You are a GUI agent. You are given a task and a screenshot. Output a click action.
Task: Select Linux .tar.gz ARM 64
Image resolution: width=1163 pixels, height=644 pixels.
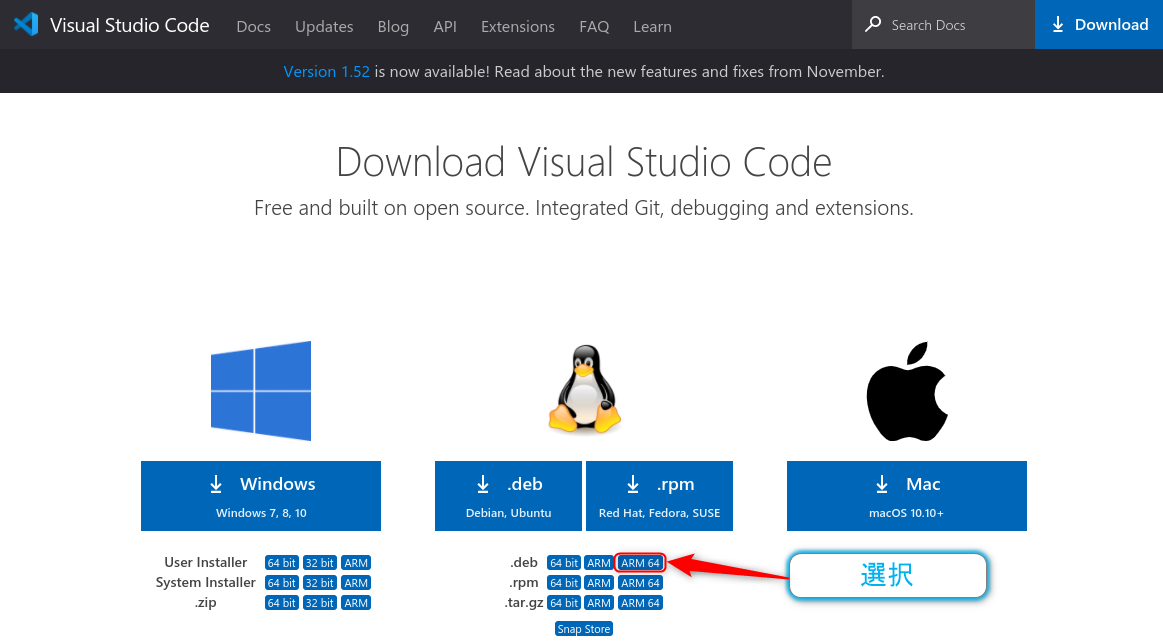pyautogui.click(x=640, y=602)
